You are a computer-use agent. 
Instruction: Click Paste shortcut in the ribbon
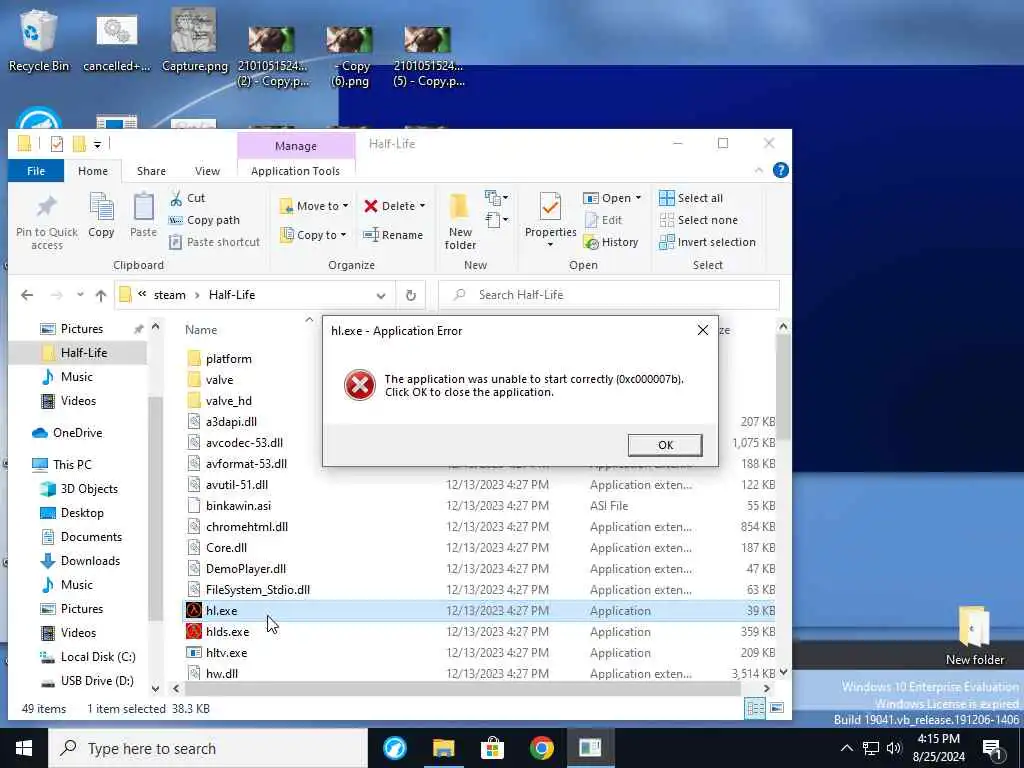click(x=215, y=242)
